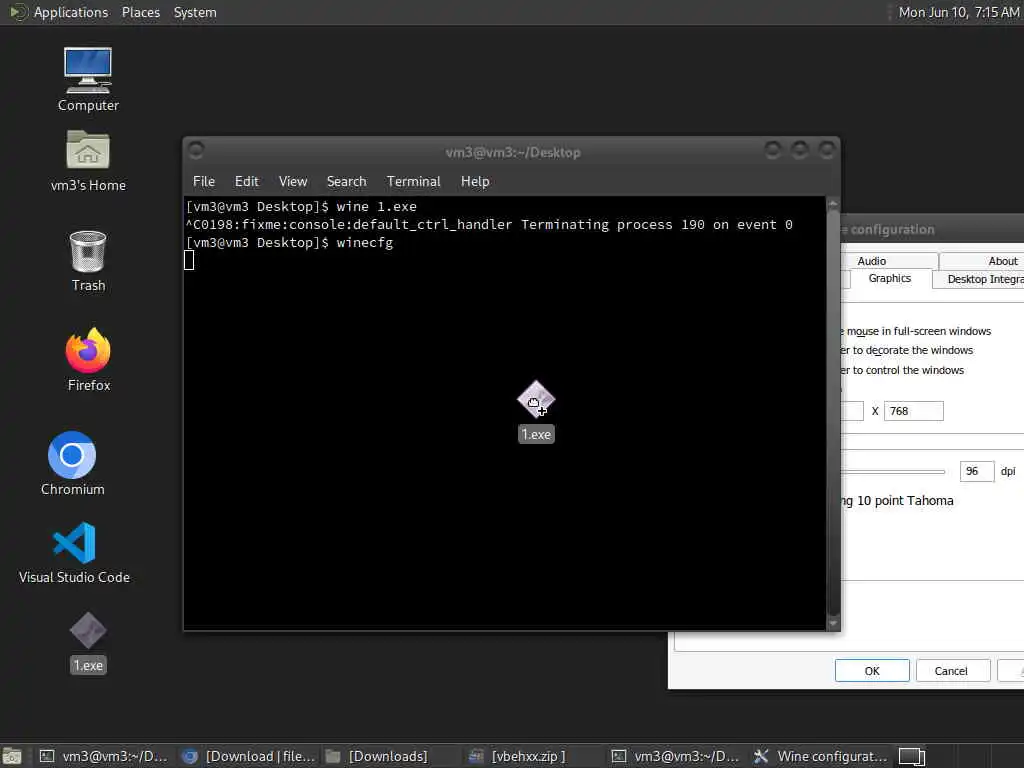Click the terminal scrollbar down arrow
Image resolution: width=1024 pixels, height=768 pixels.
[833, 623]
